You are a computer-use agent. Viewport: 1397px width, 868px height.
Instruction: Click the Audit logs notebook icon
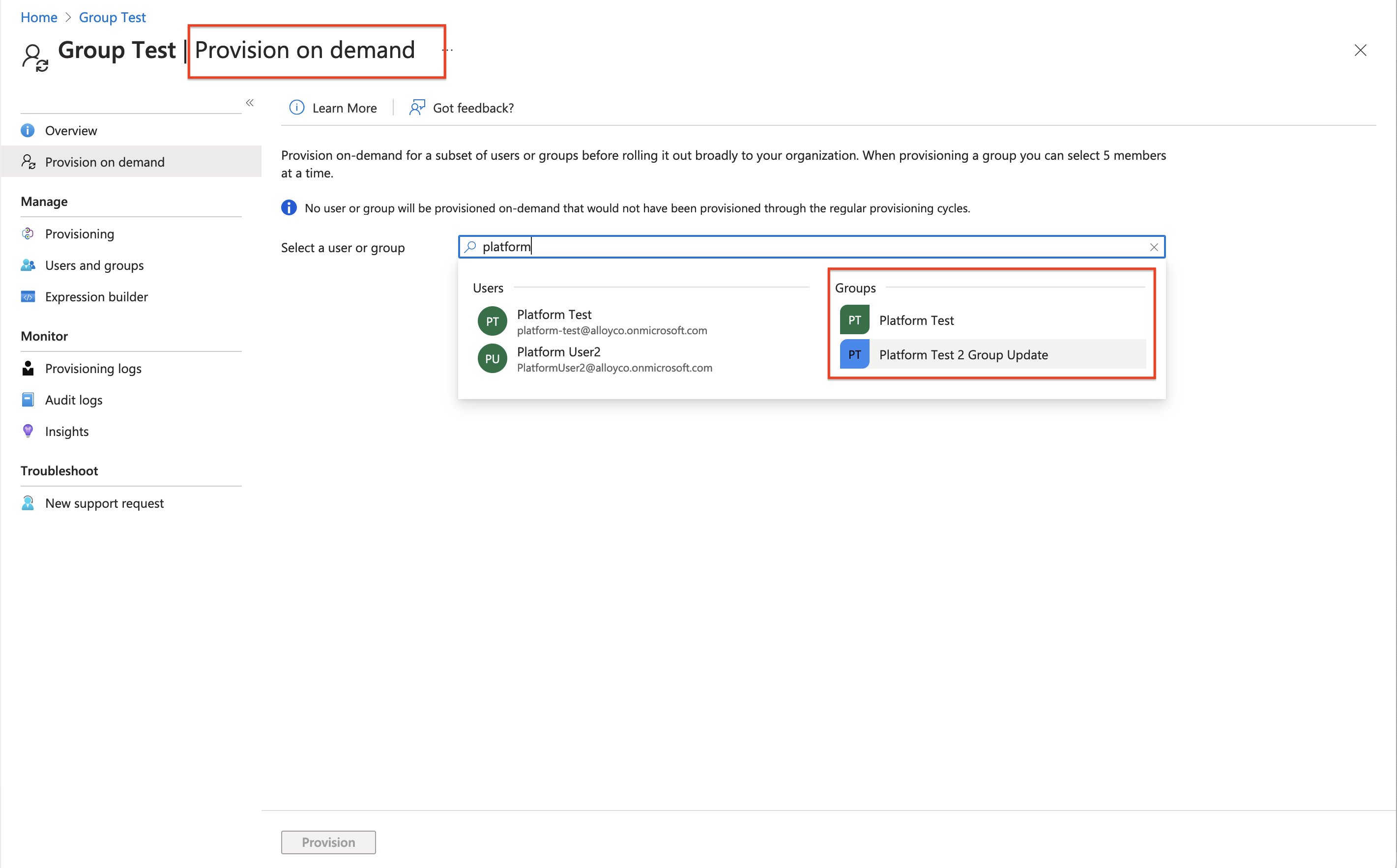click(28, 400)
